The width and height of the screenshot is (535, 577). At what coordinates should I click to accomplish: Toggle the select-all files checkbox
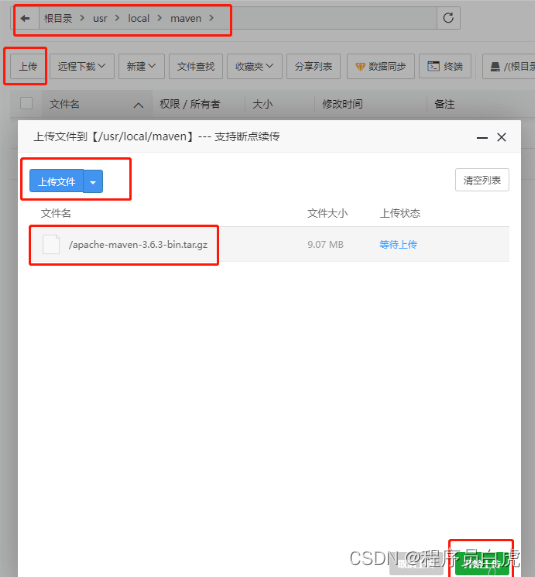tap(26, 103)
